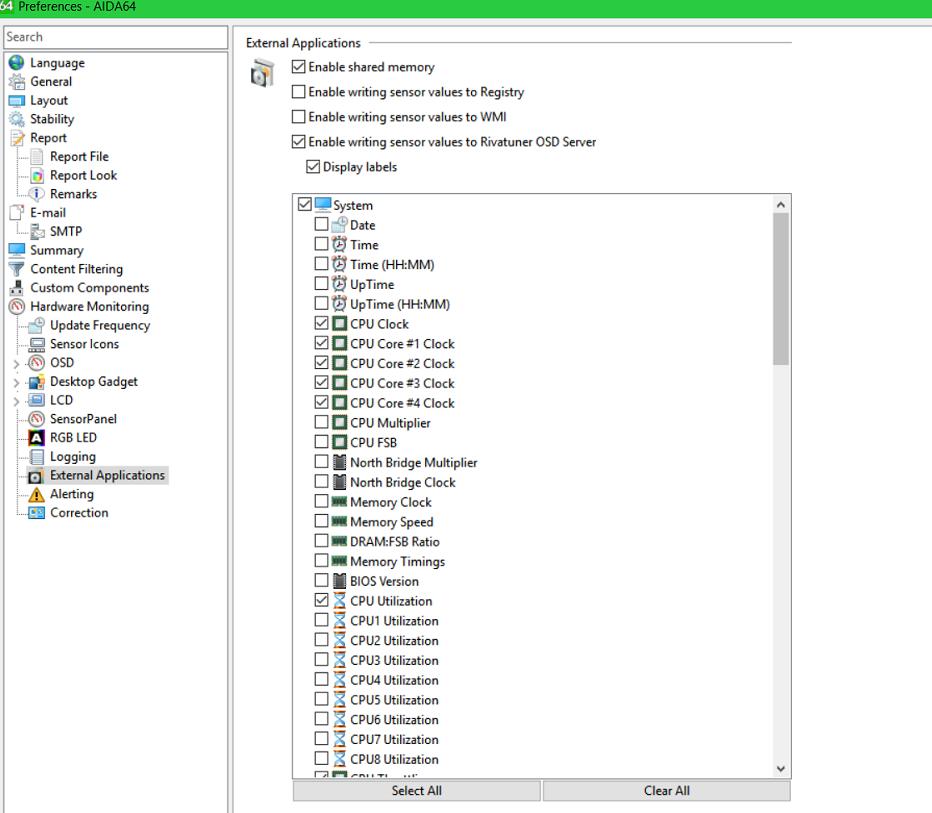The image size is (932, 813).
Task: Click the Remarks info bubble icon
Action: pos(37,194)
